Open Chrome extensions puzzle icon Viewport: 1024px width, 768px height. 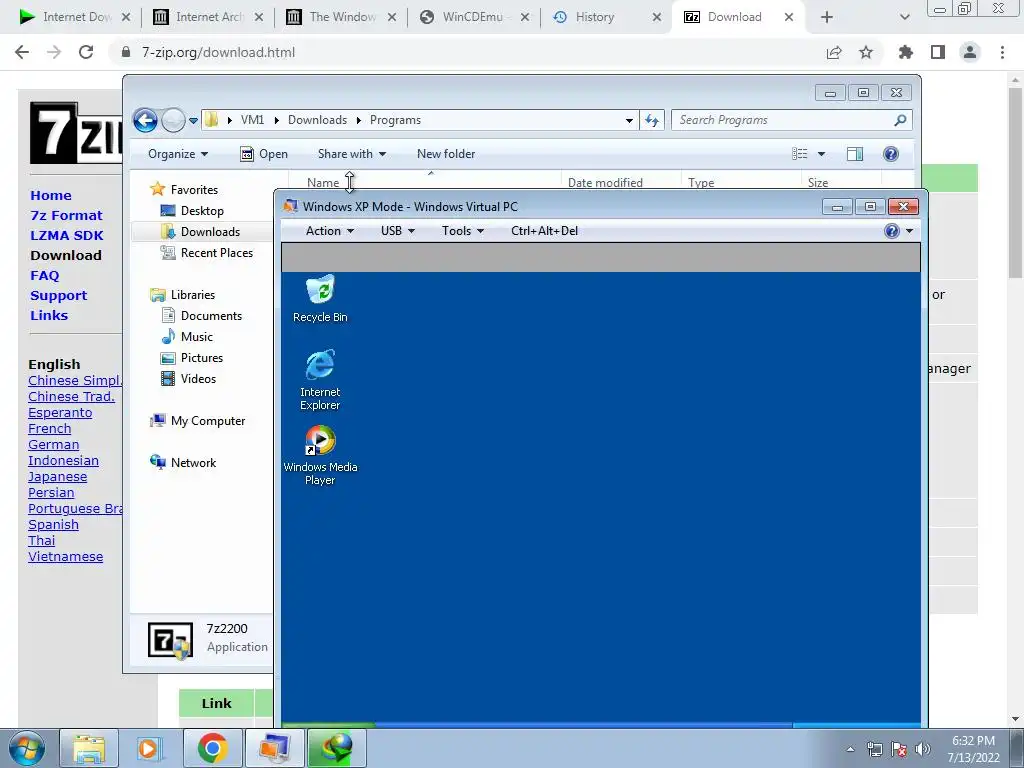(905, 52)
